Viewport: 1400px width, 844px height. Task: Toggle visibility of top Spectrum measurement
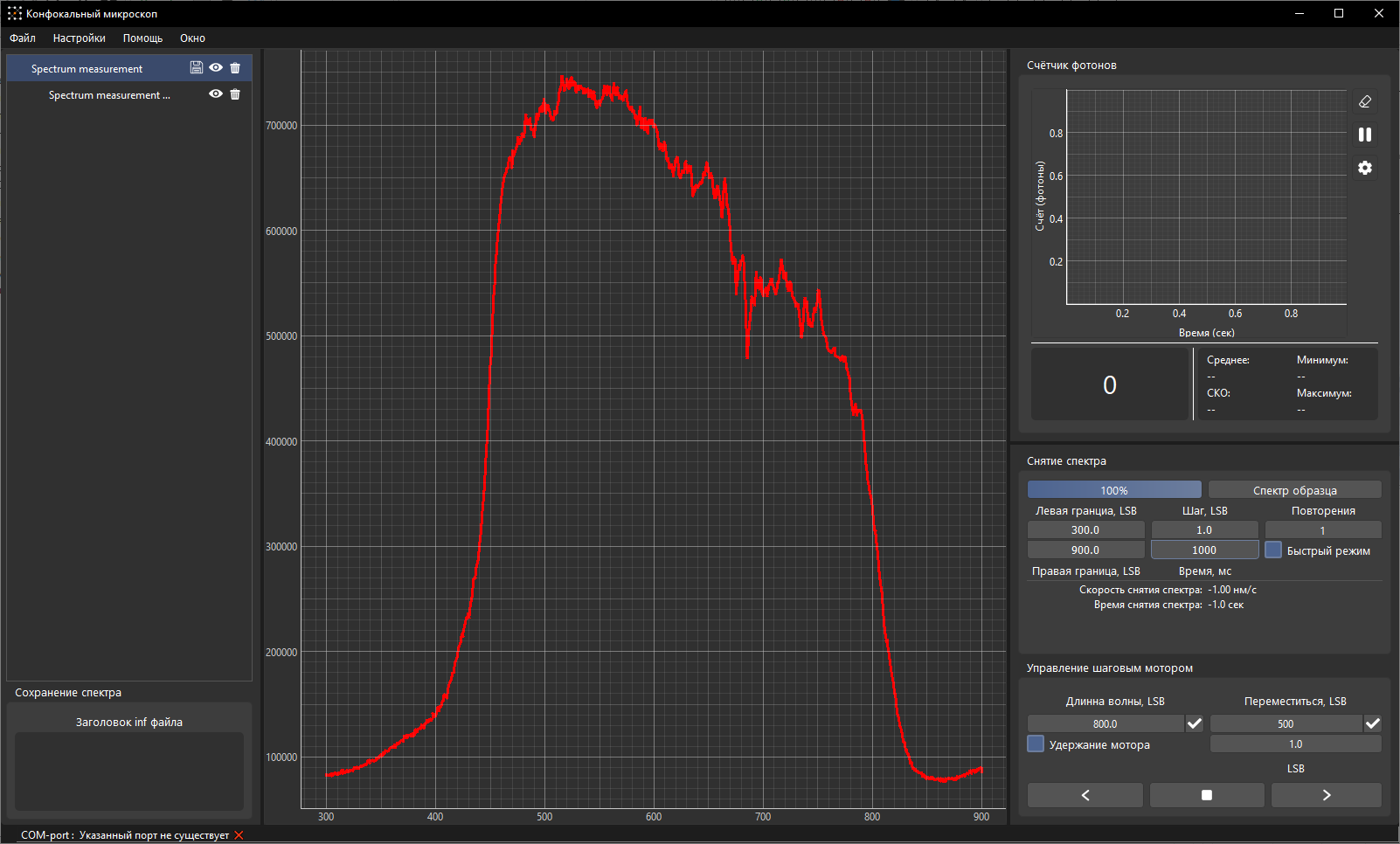pos(216,68)
